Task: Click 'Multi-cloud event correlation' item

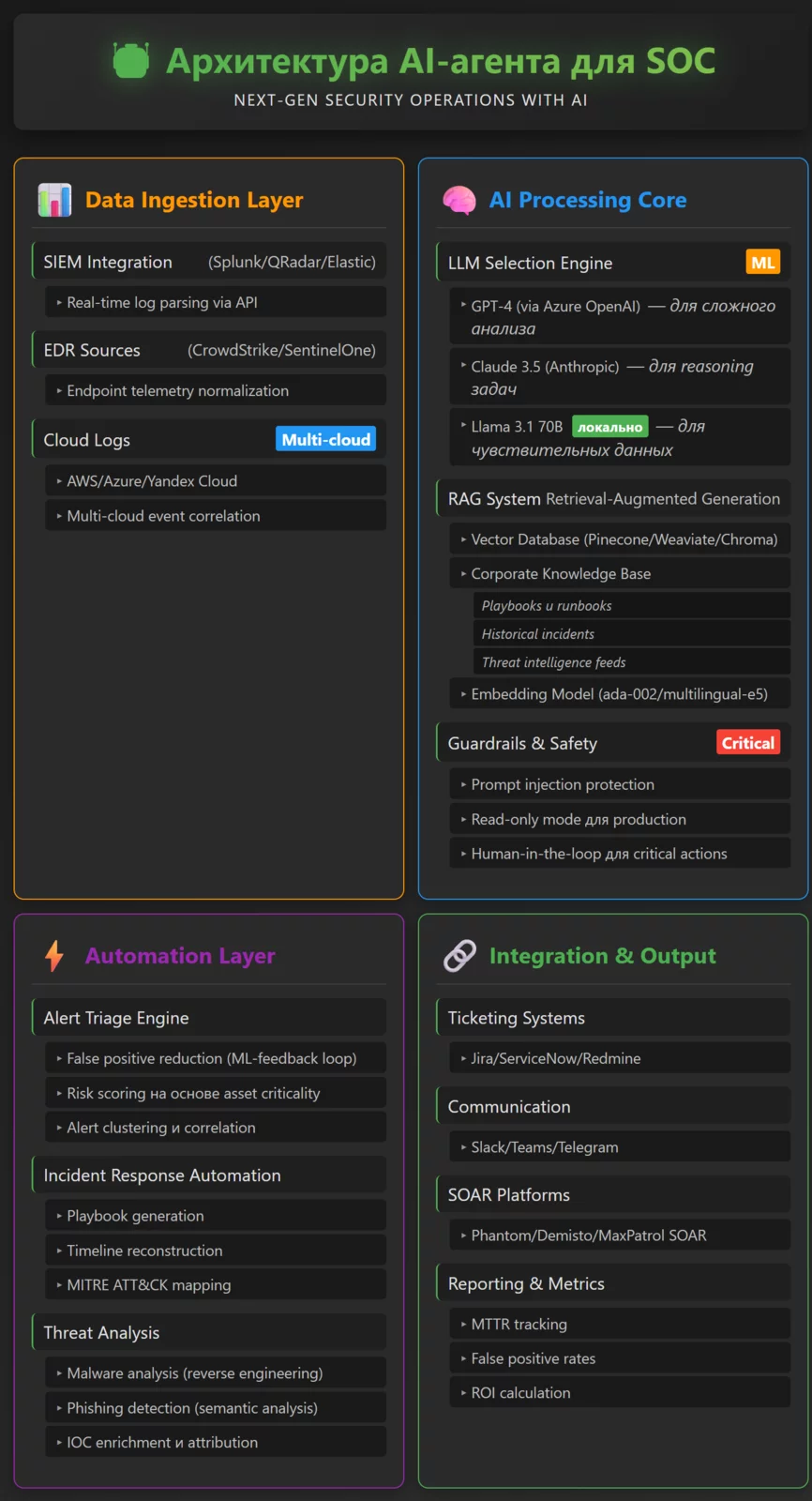Action: tap(216, 515)
